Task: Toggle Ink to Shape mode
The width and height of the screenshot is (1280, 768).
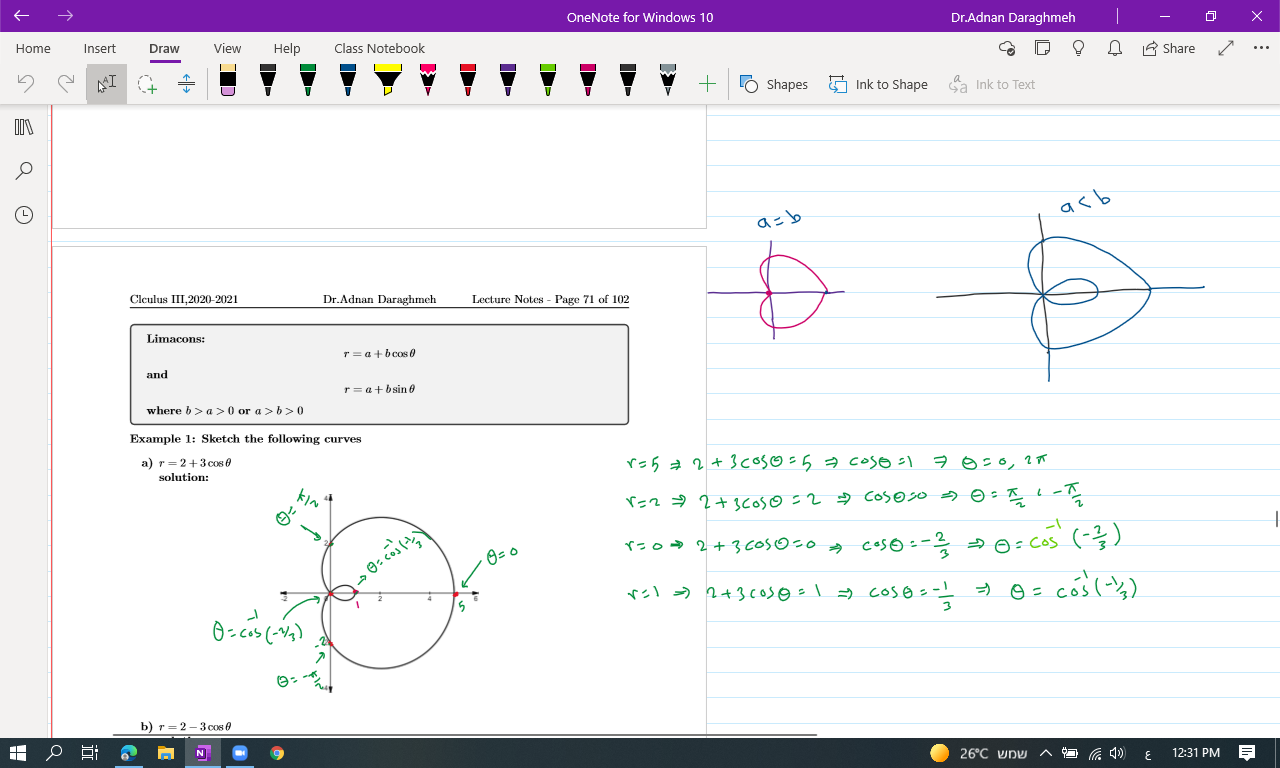Action: point(878,84)
